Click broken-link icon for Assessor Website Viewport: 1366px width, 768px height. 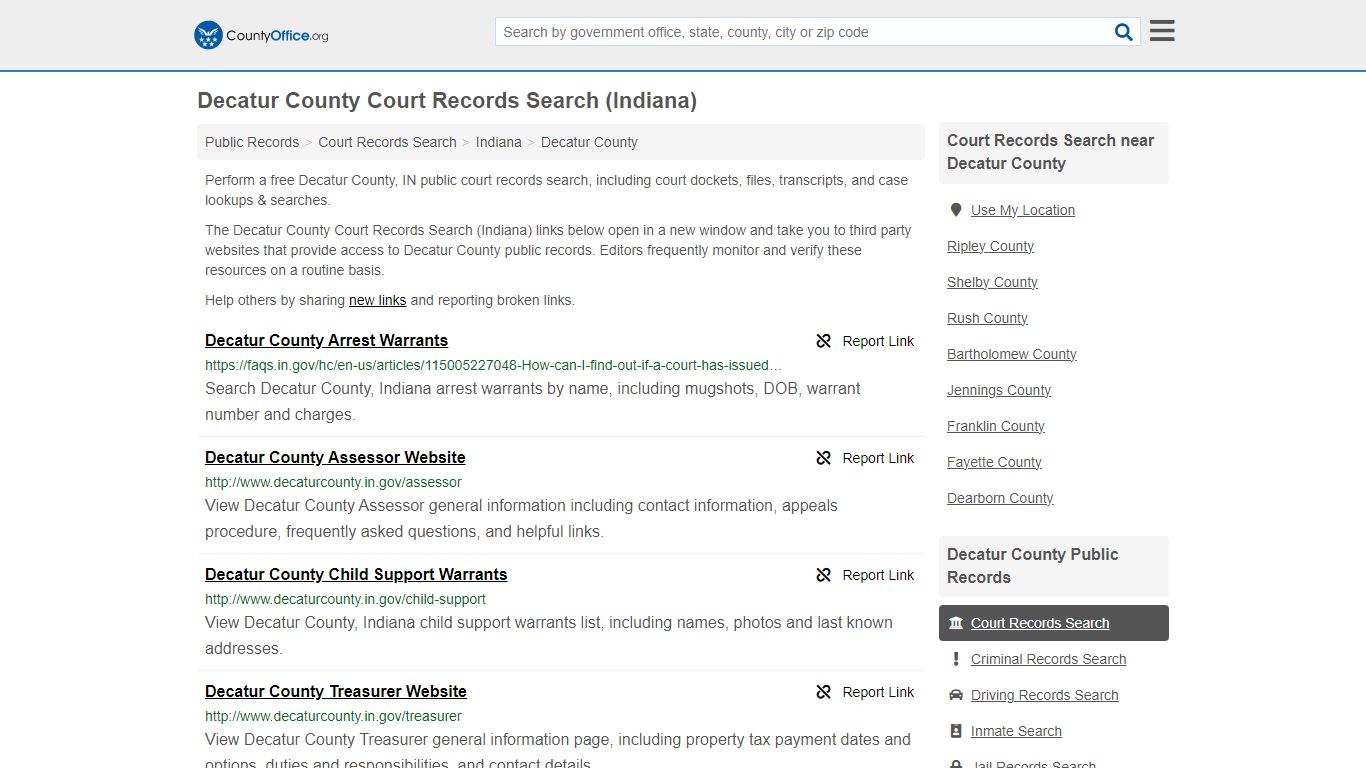824,458
